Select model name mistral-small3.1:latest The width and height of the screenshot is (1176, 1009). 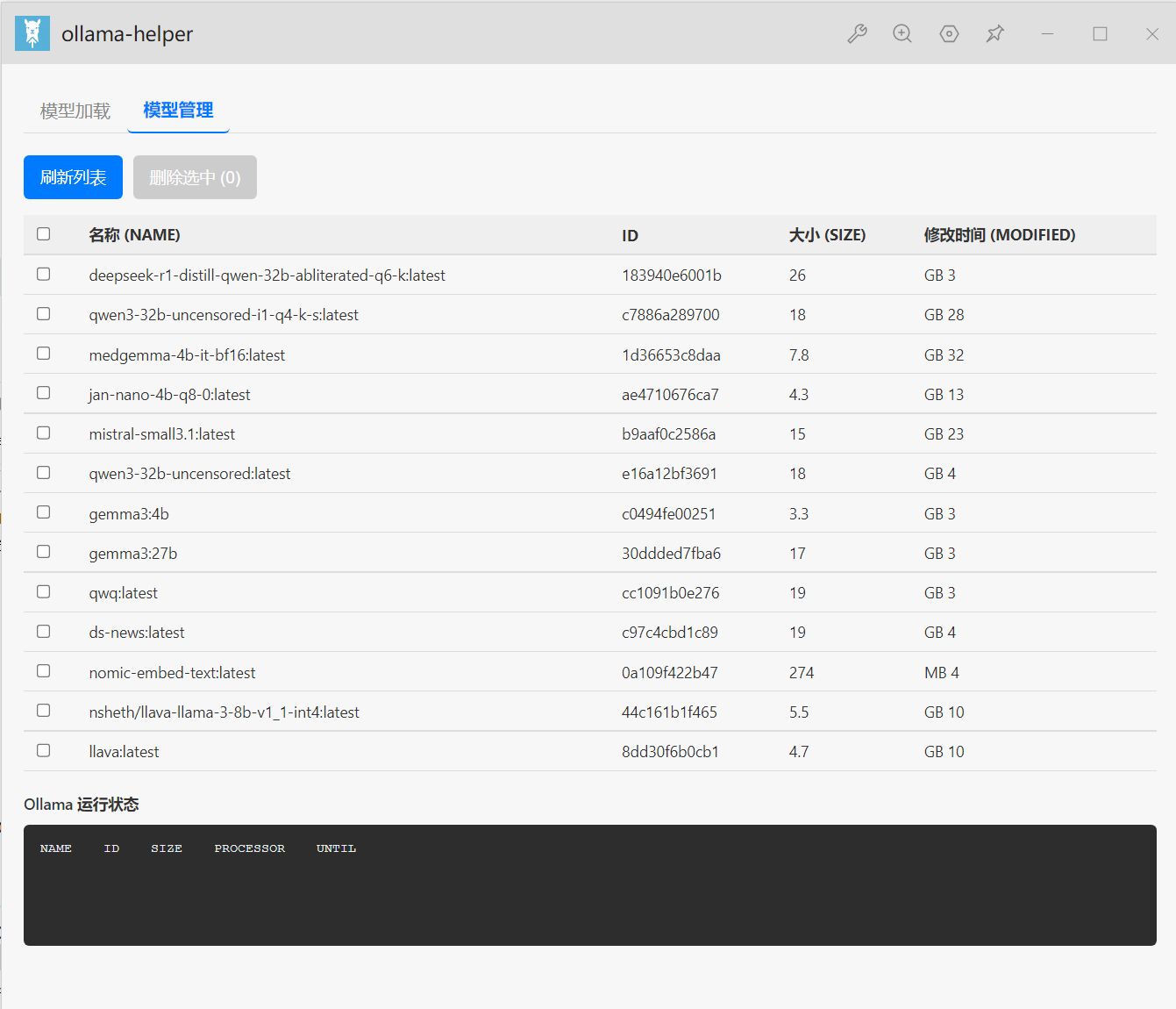point(161,434)
